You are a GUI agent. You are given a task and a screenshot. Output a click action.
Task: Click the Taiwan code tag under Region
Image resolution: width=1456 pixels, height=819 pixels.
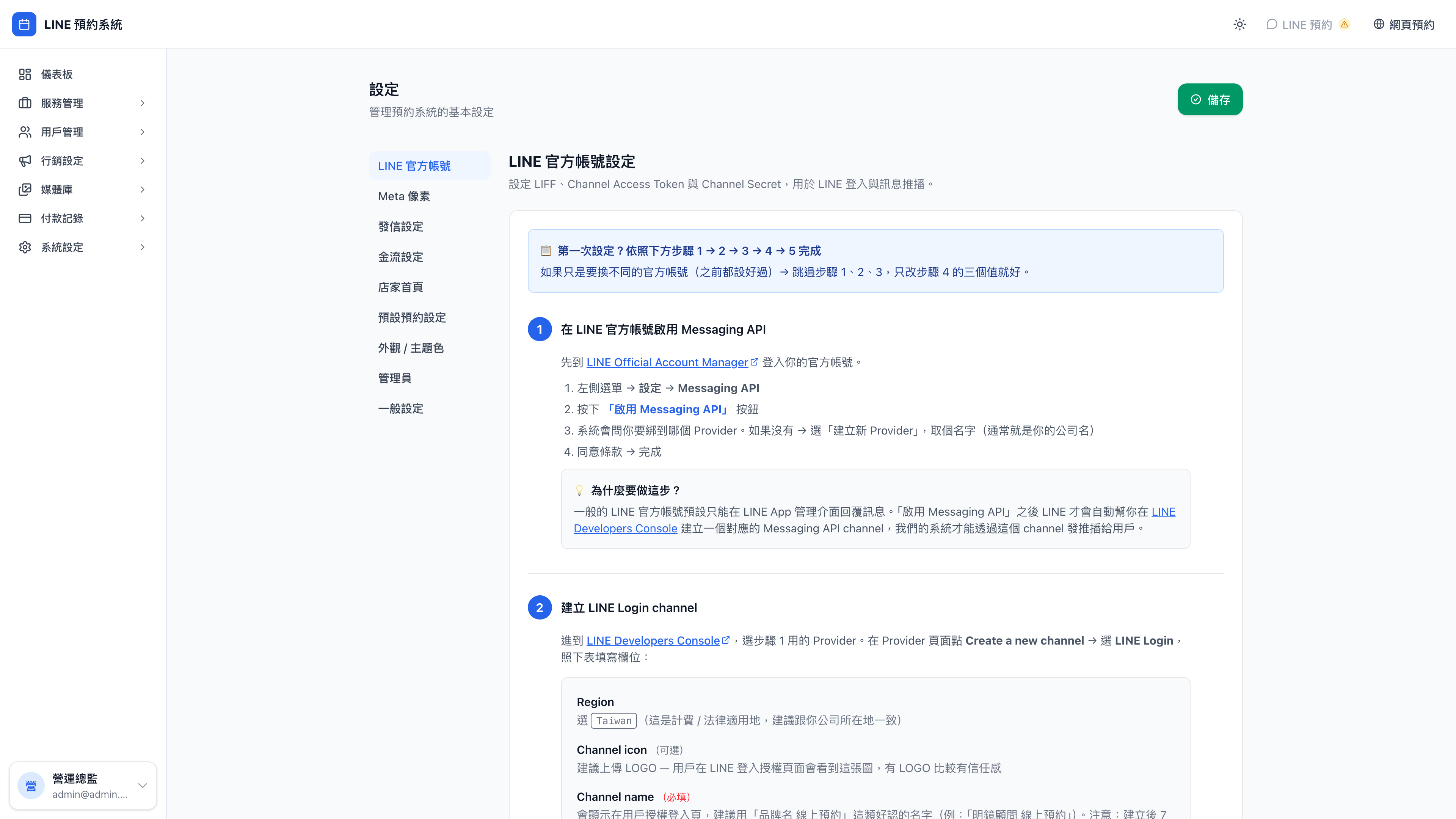[614, 721]
